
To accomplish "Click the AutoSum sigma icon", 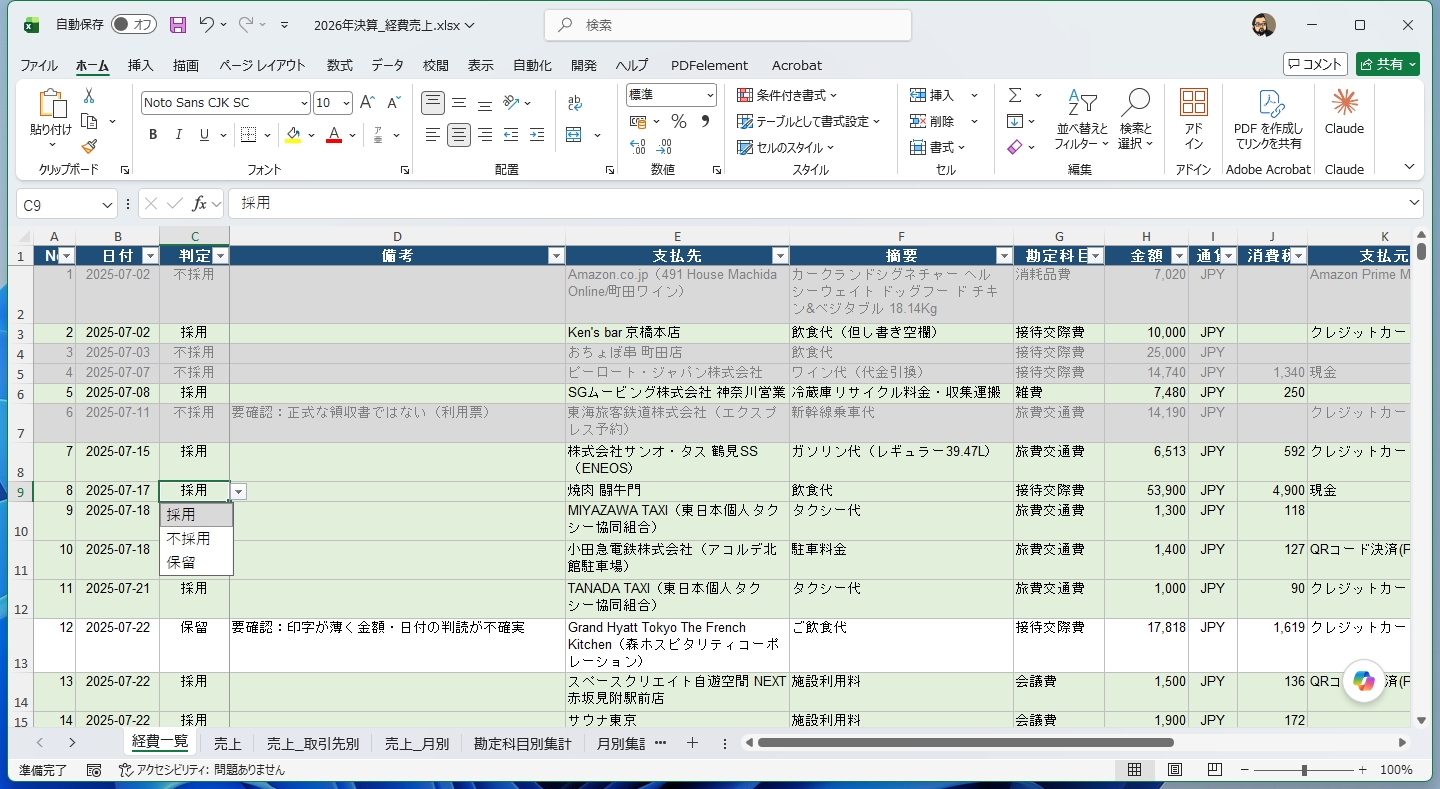I will pyautogui.click(x=1015, y=95).
